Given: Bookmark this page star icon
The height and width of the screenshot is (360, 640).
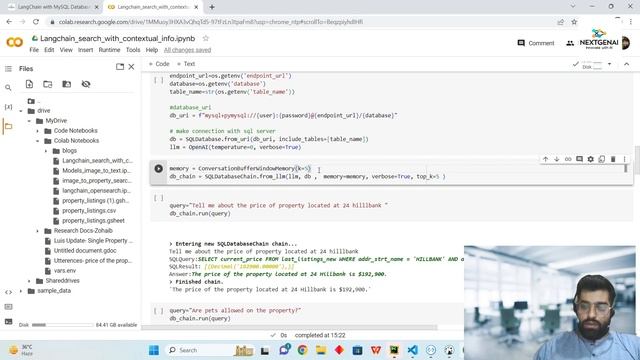Looking at the screenshot, I should click(574, 22).
